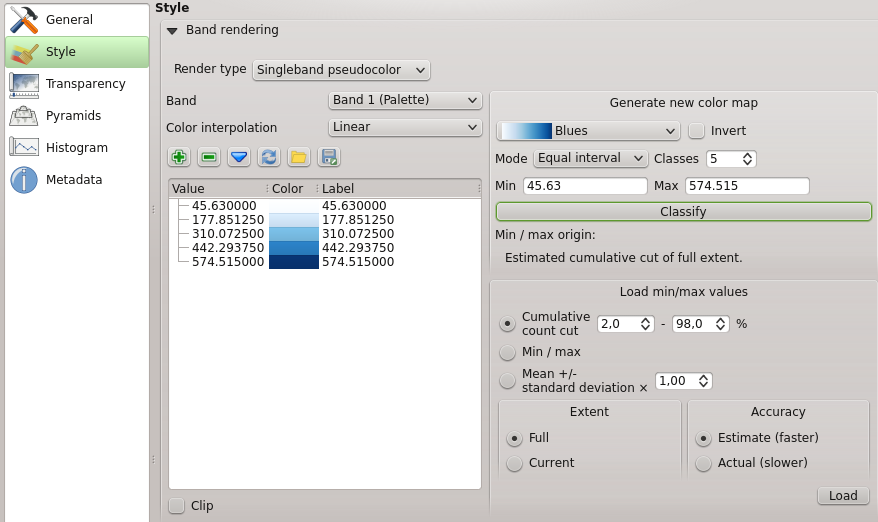Load color map from file folder icon
This screenshot has height=522, width=878.
[299, 157]
